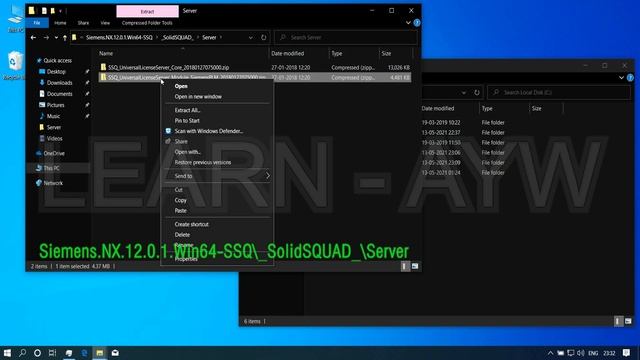Select Scan with Windows Defender...
This screenshot has width=640, height=360.
tap(209, 131)
